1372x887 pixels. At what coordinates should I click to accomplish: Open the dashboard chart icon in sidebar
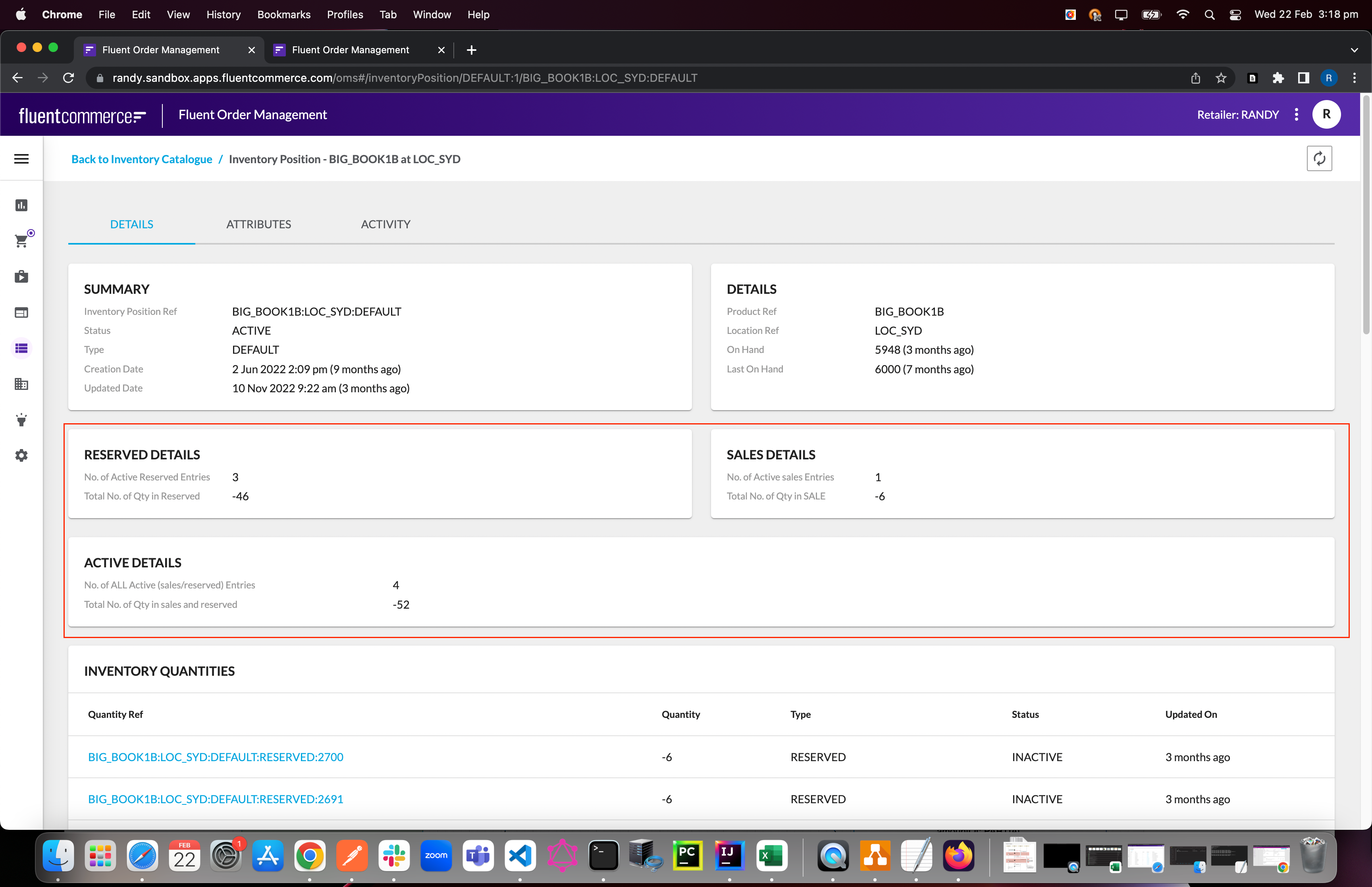(x=21, y=206)
